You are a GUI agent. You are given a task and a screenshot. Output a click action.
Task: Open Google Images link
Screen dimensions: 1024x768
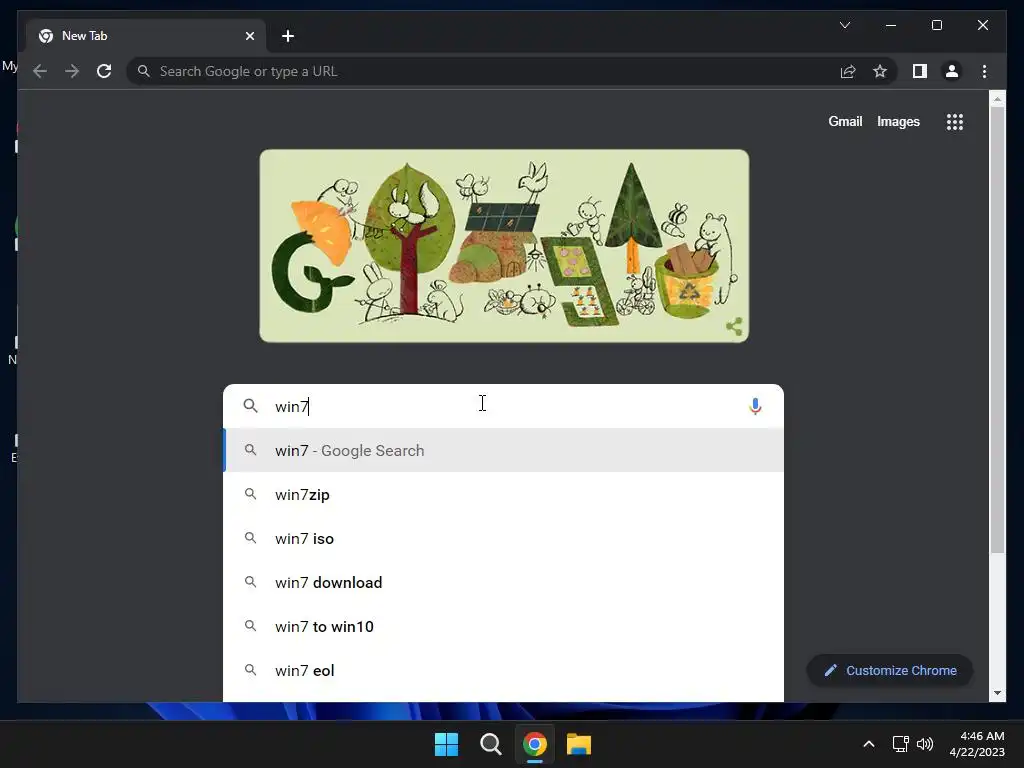[898, 121]
